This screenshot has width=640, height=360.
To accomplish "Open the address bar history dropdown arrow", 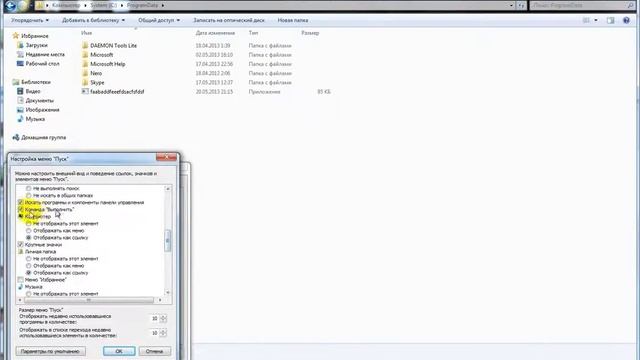I will tap(511, 5).
